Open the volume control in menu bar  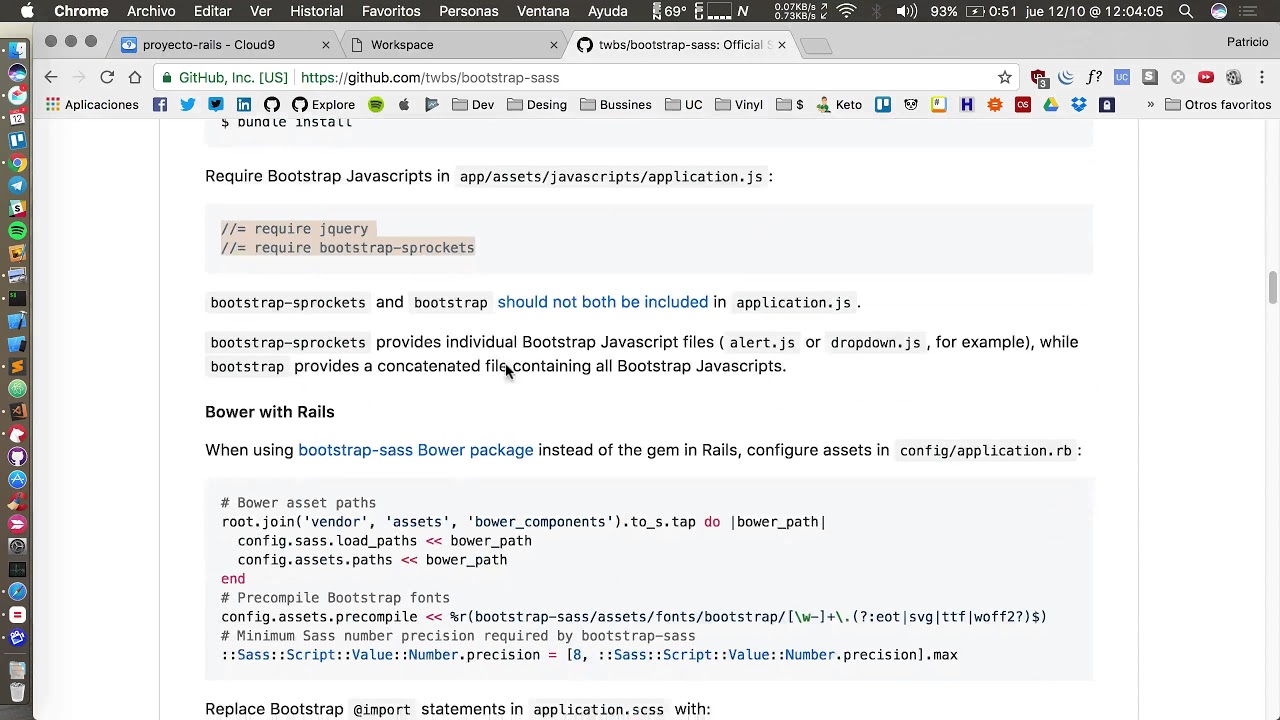click(907, 11)
